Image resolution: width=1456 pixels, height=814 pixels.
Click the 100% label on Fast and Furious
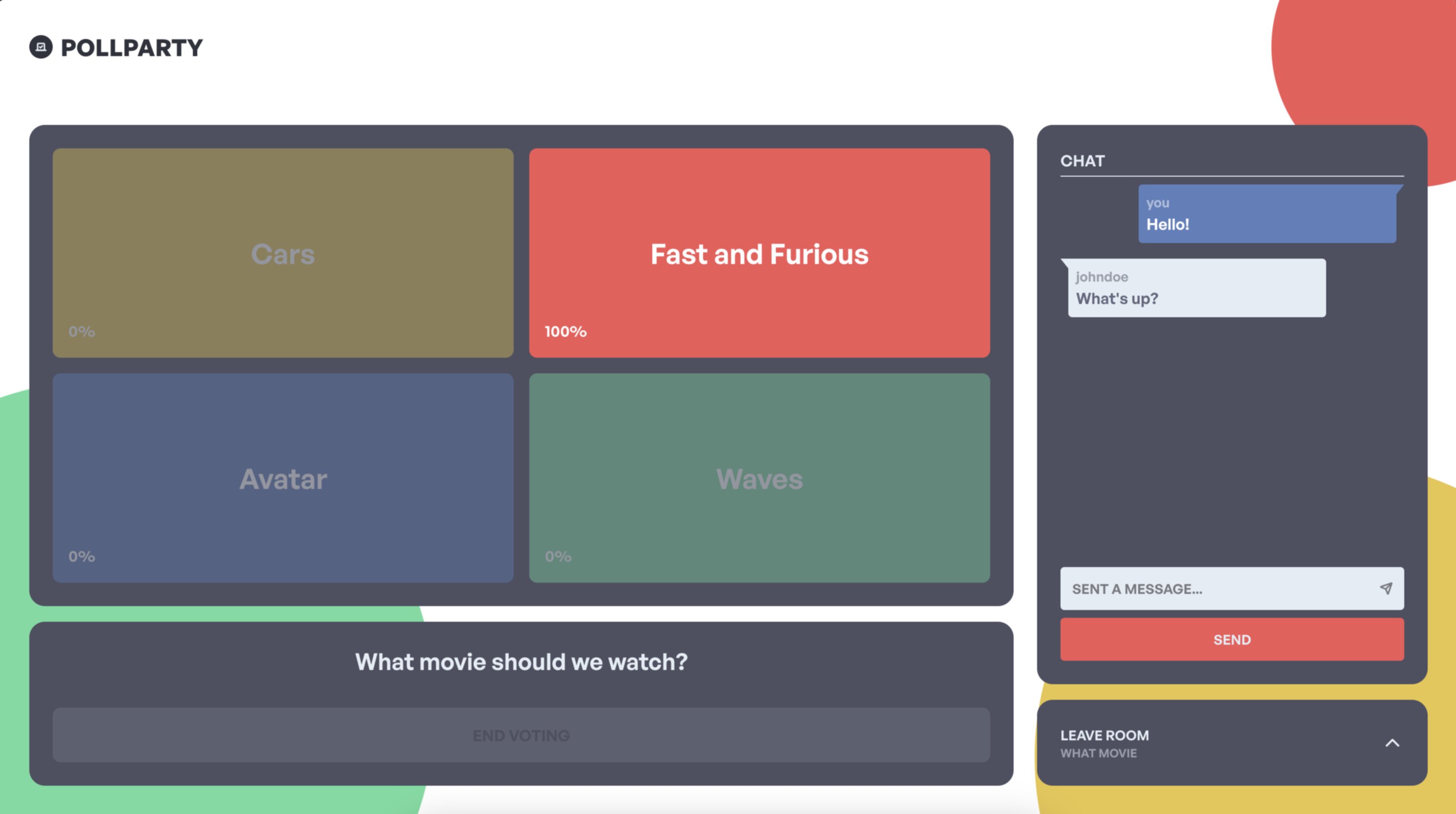565,331
